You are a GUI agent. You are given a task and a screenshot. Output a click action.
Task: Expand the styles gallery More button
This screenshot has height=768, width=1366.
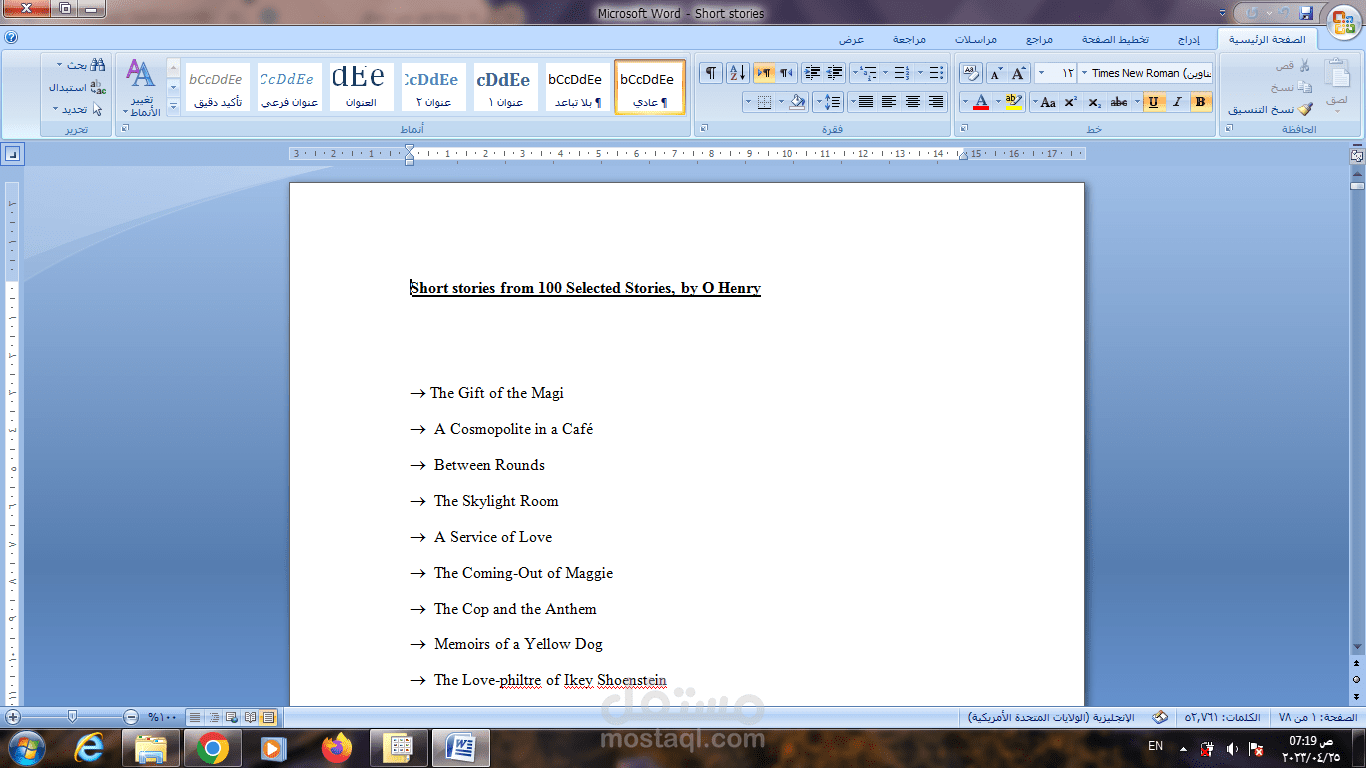[x=173, y=107]
